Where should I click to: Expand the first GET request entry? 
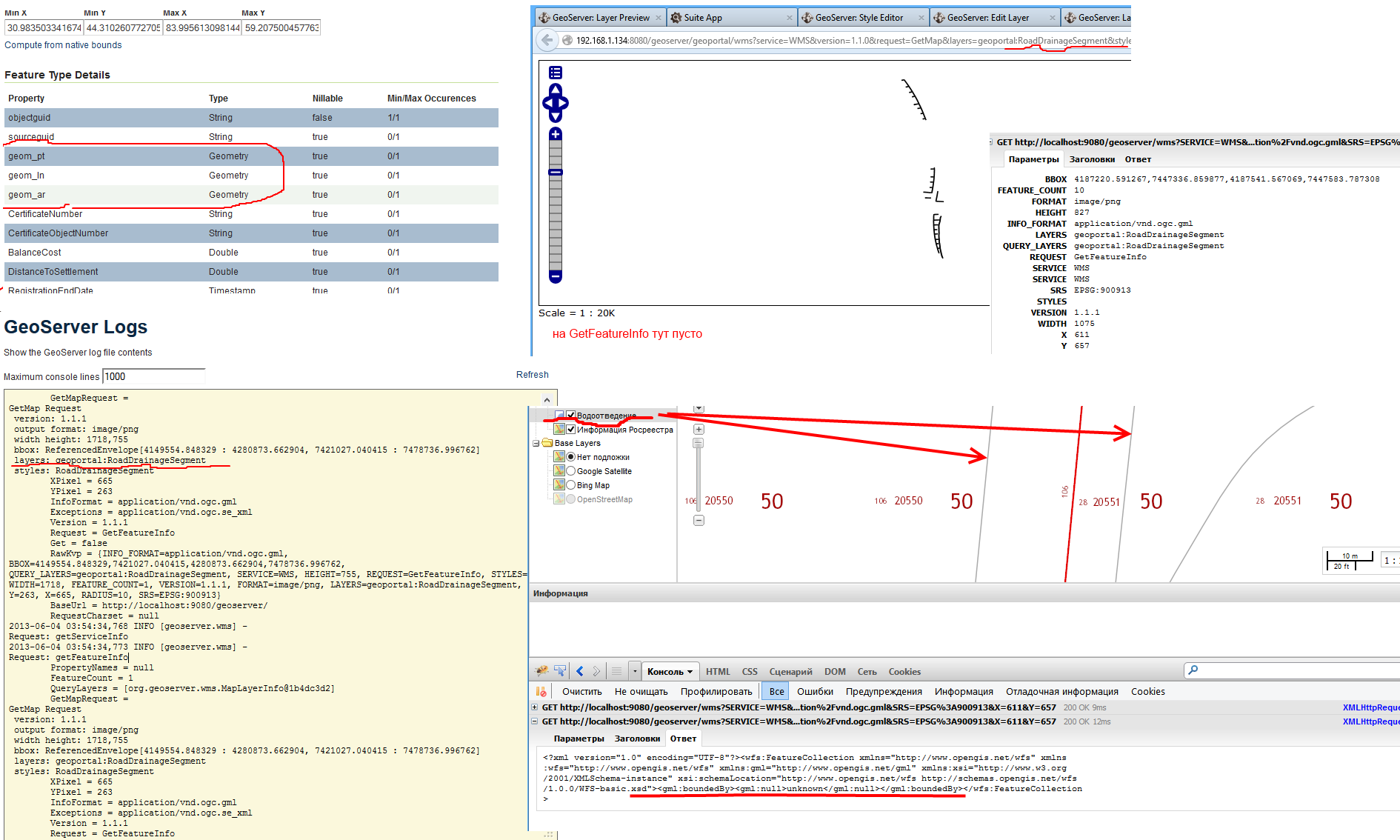(x=535, y=707)
